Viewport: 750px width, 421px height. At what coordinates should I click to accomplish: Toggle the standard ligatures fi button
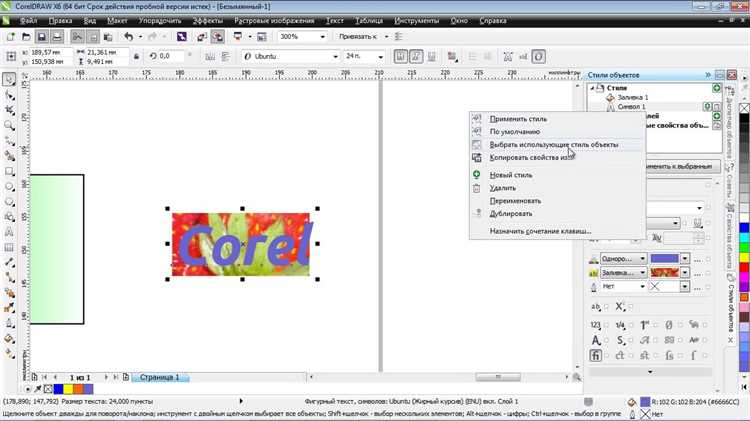click(x=596, y=355)
